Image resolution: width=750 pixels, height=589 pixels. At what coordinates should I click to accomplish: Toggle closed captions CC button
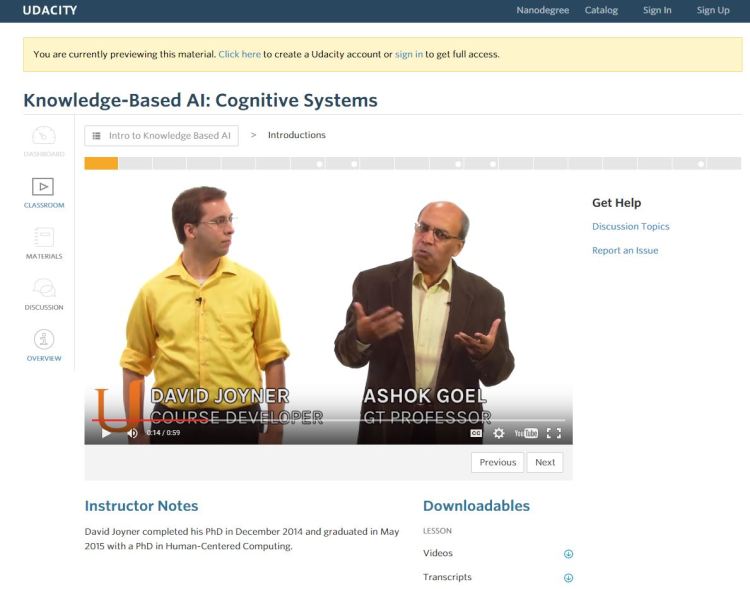(x=476, y=433)
